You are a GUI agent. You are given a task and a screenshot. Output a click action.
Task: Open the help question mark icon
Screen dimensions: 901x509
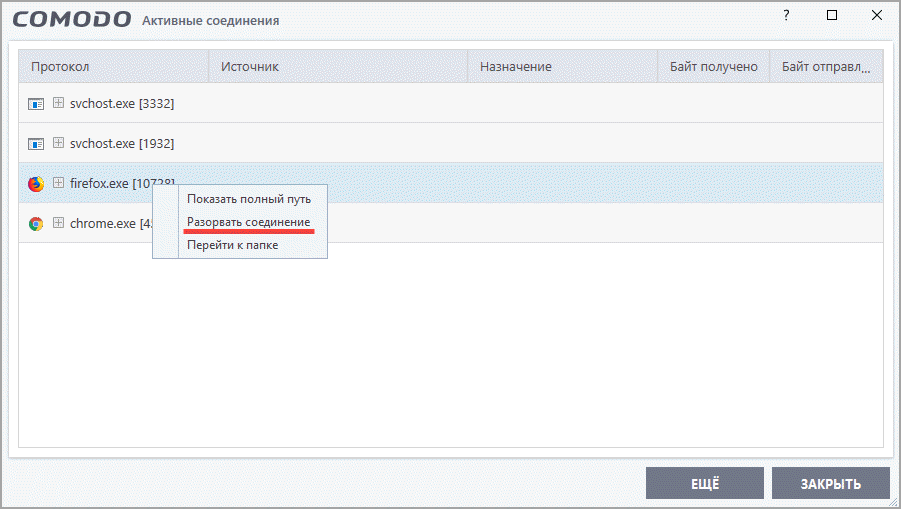click(x=786, y=15)
